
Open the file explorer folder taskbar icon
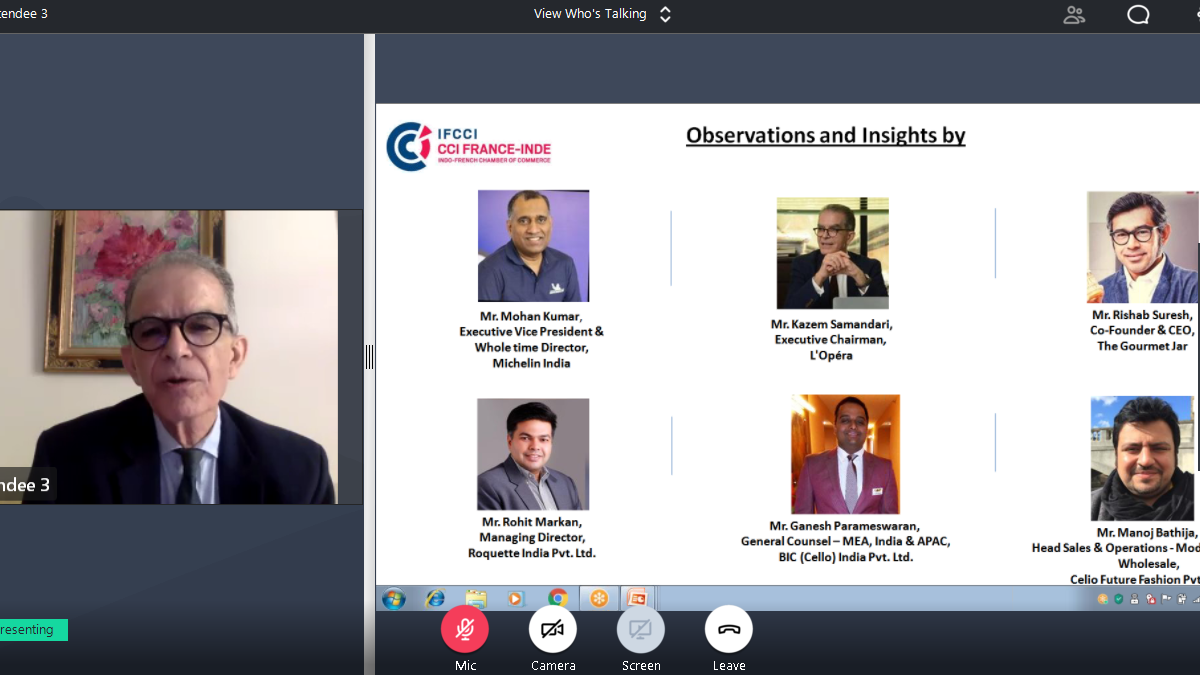coord(476,599)
